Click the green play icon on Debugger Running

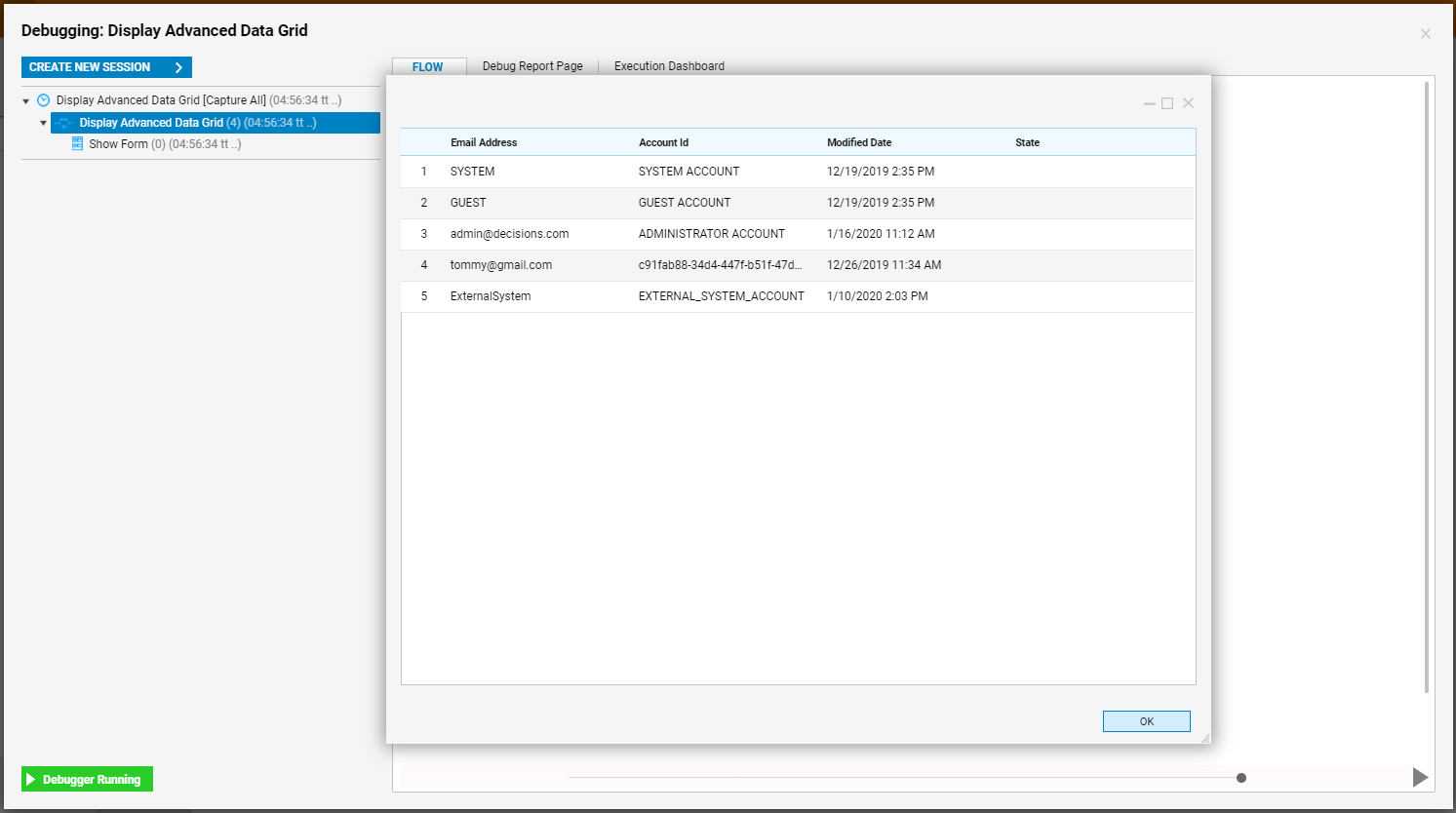[x=31, y=780]
